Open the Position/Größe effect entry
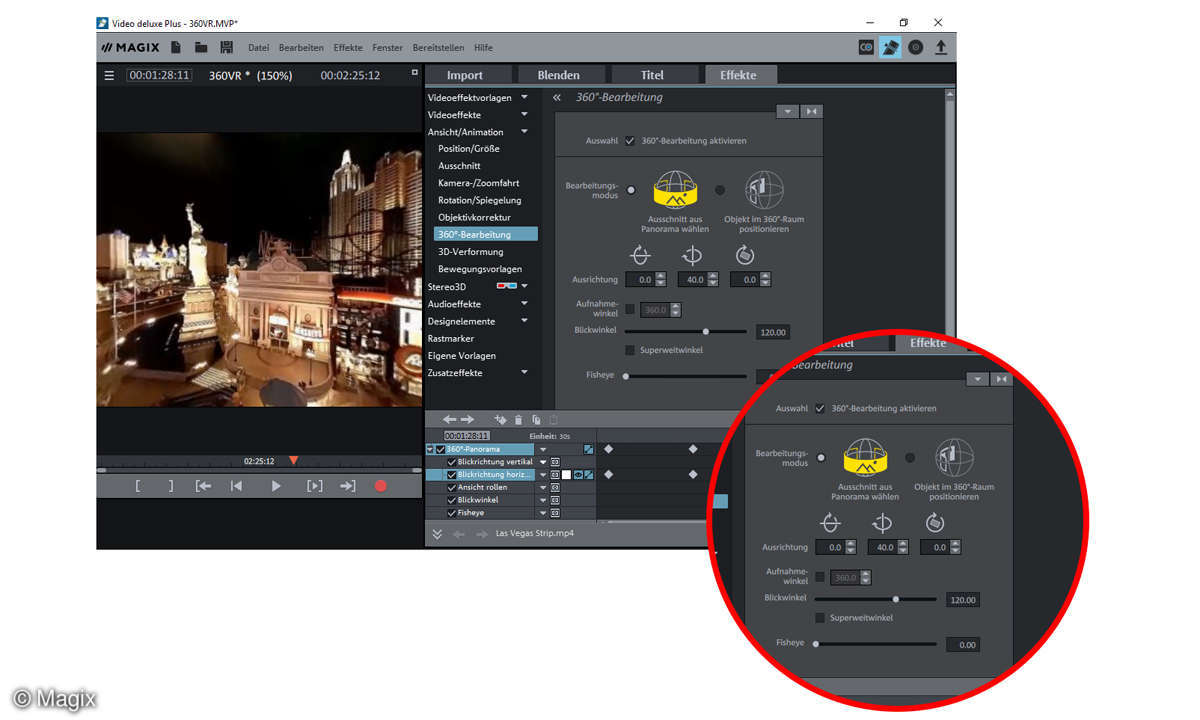This screenshot has height=720, width=1200. [469, 149]
